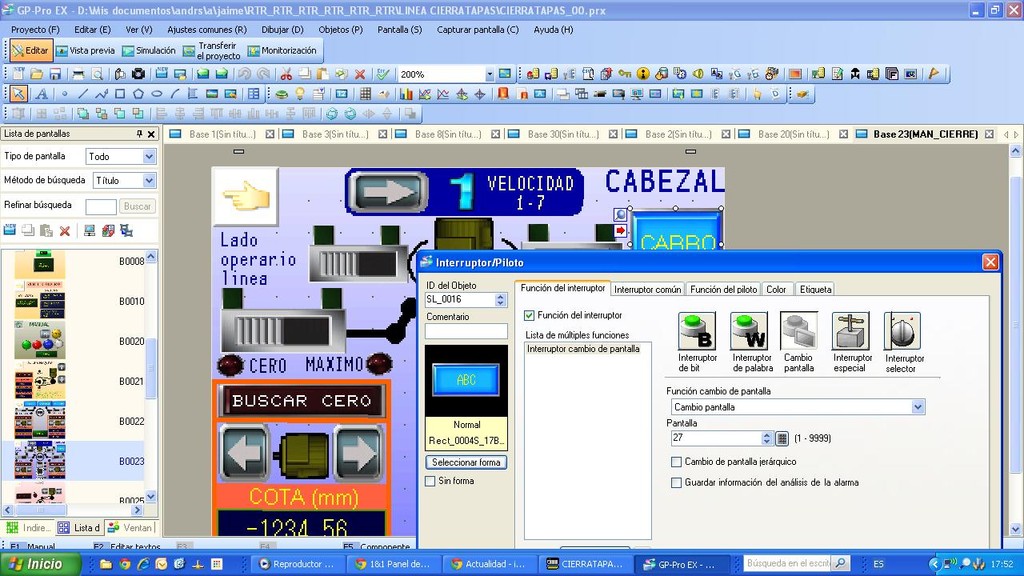Choose the Interruptor de palabra icon
This screenshot has height=576, width=1024.
(x=749, y=331)
